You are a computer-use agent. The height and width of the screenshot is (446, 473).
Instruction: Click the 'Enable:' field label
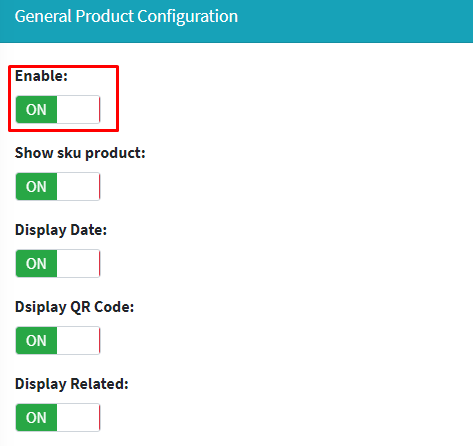(x=41, y=76)
